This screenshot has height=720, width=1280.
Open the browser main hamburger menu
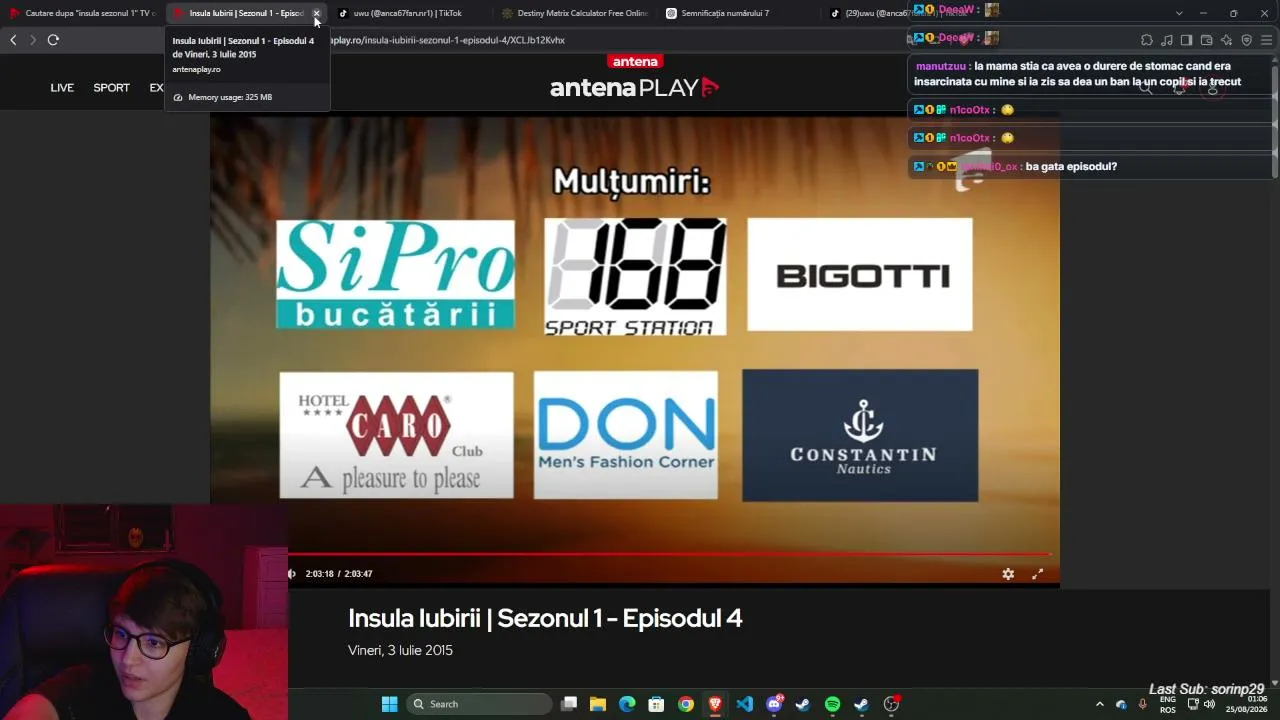[1266, 40]
